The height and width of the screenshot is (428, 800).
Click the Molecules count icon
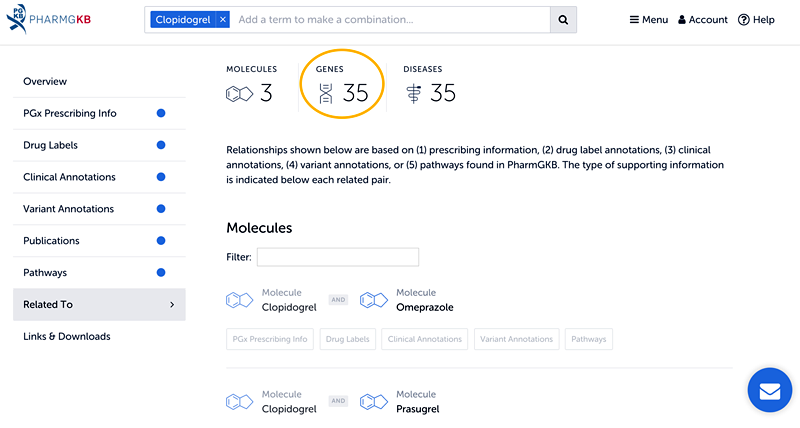click(x=239, y=94)
